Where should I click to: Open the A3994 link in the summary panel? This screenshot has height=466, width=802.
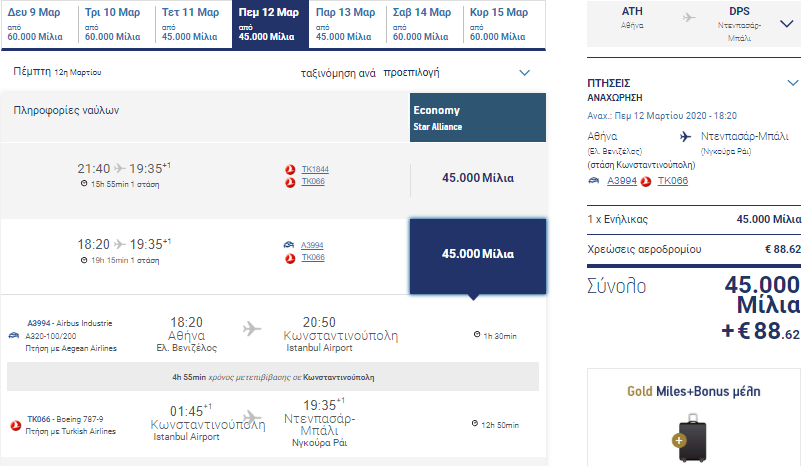pyautogui.click(x=620, y=181)
